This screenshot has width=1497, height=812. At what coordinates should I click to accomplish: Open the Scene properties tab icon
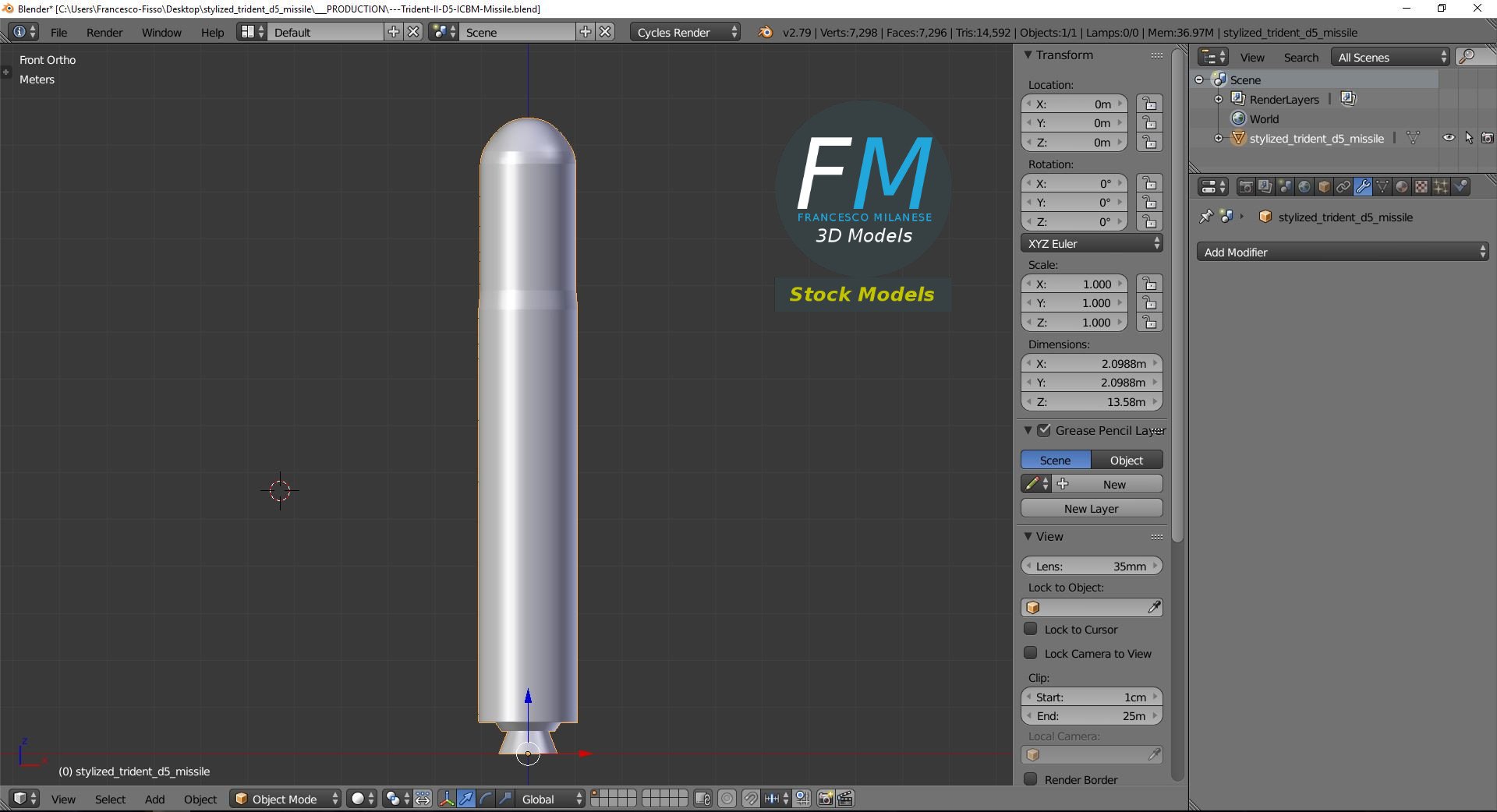click(1285, 187)
